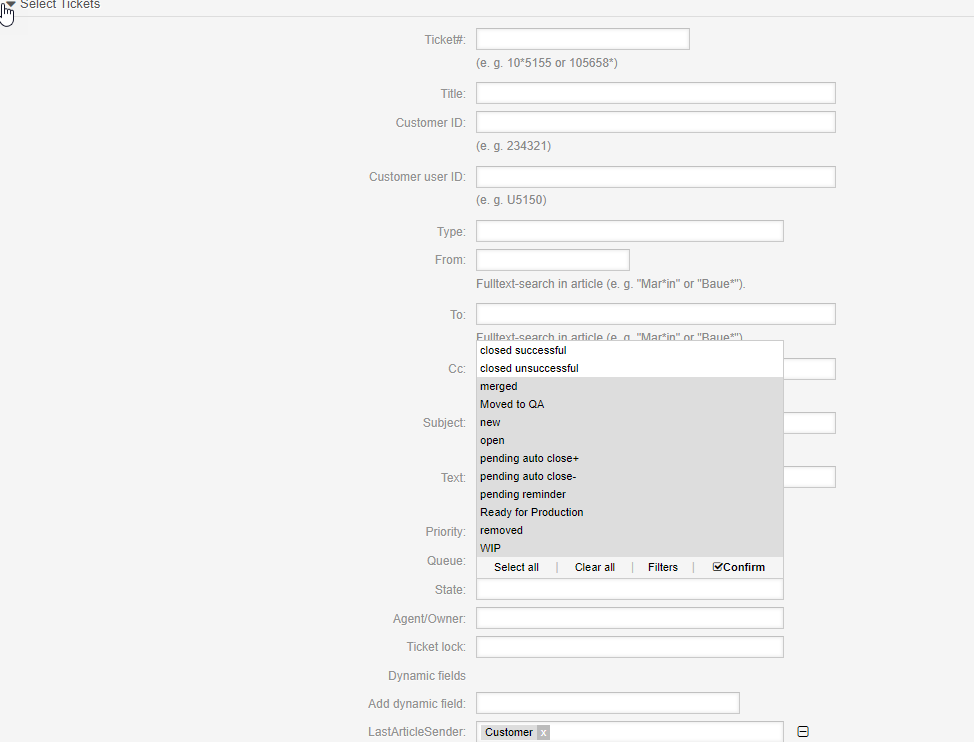Confirm the state selection

(739, 567)
